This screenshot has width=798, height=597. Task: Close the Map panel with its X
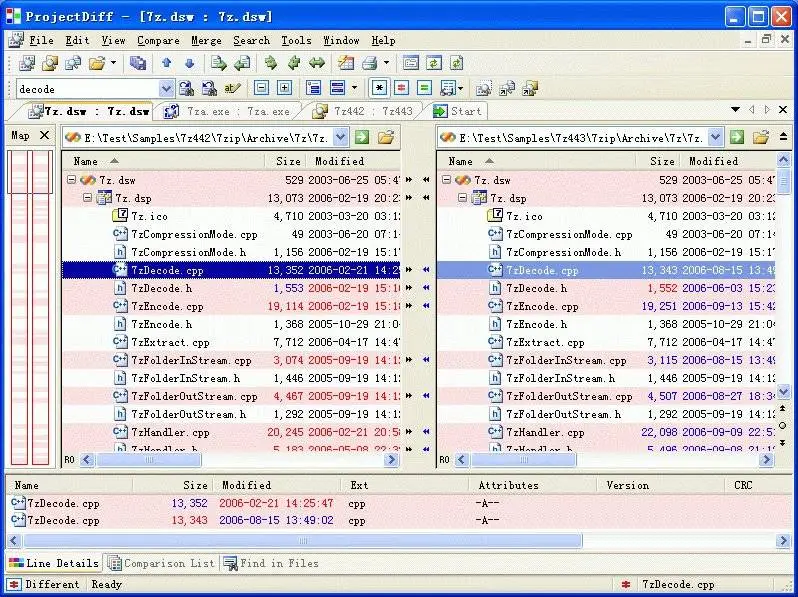click(45, 135)
